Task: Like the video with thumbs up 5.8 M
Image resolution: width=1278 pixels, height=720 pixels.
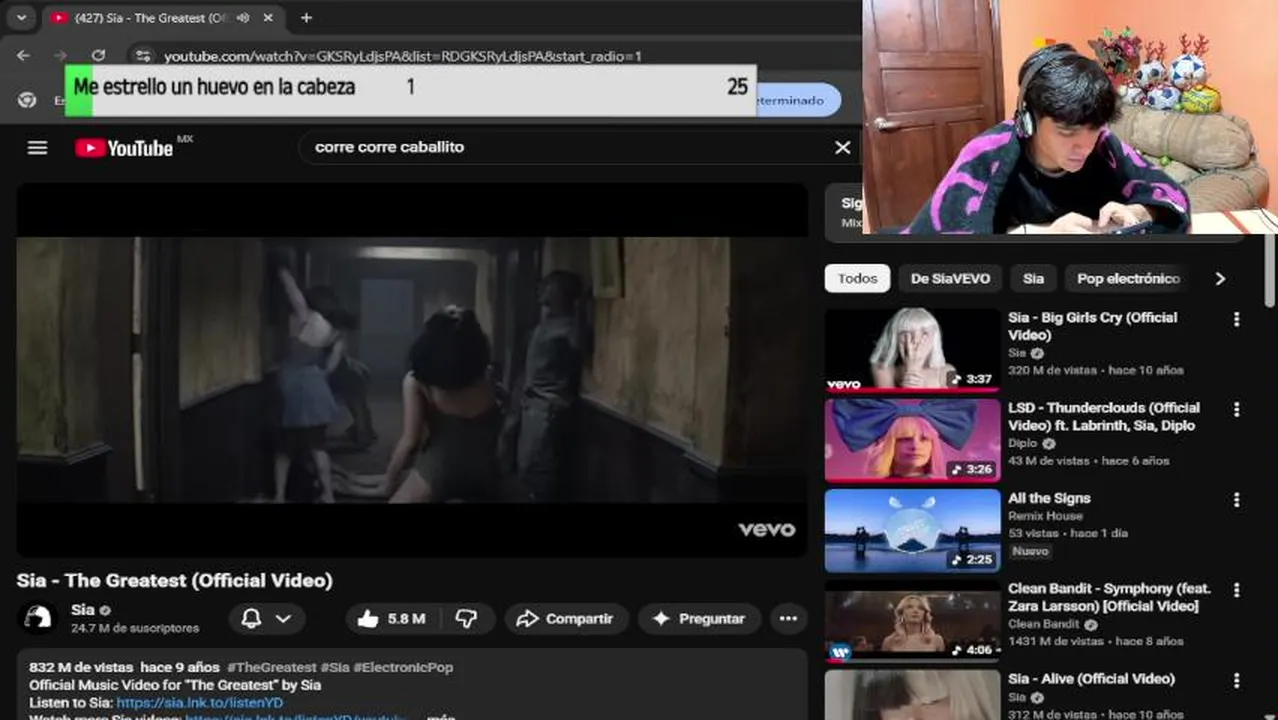Action: [x=391, y=619]
